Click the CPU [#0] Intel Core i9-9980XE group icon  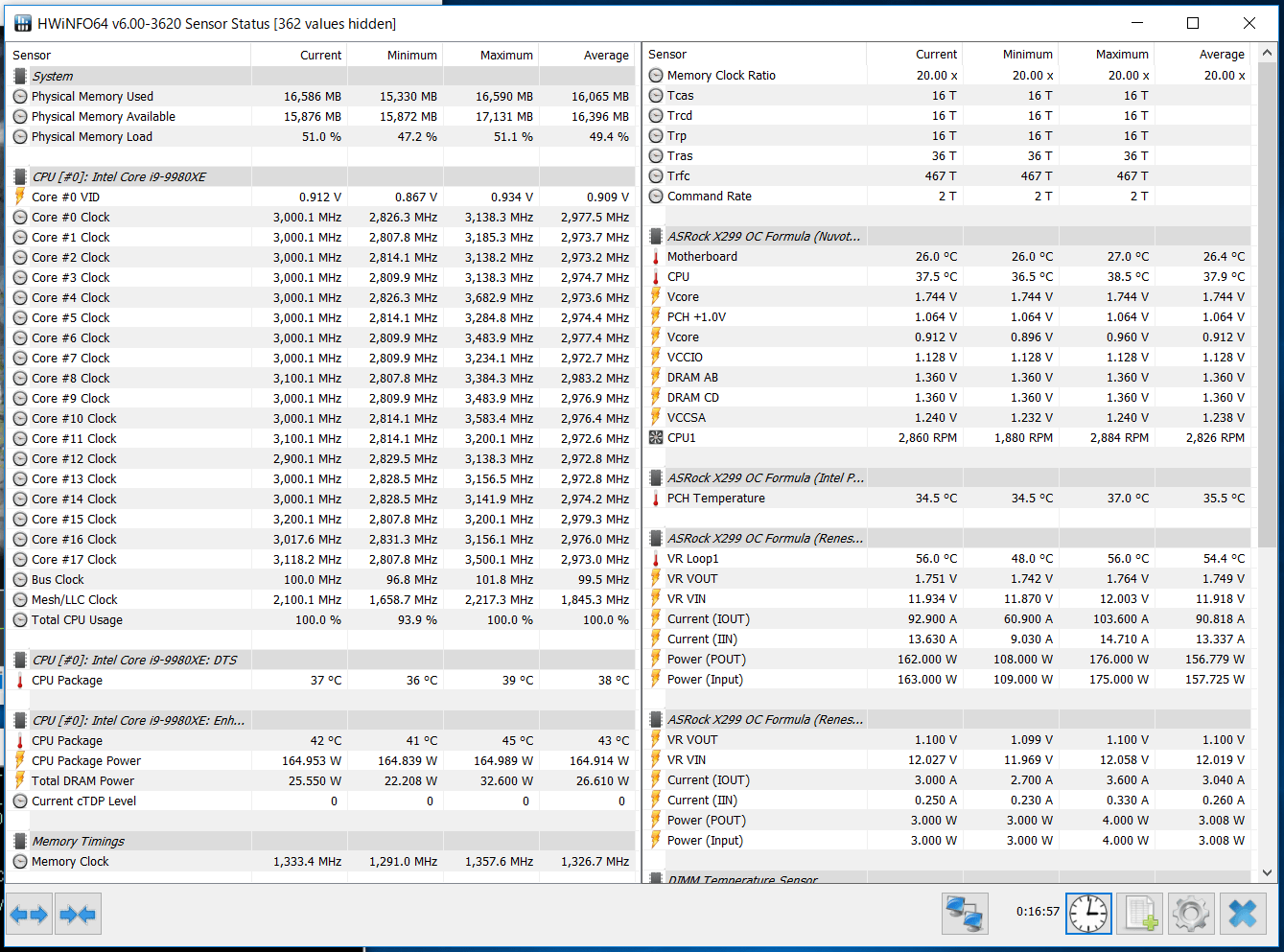[20, 176]
